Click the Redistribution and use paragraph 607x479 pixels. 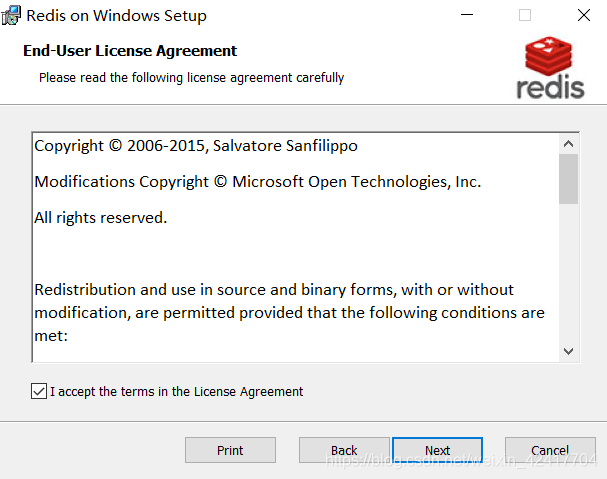point(289,312)
